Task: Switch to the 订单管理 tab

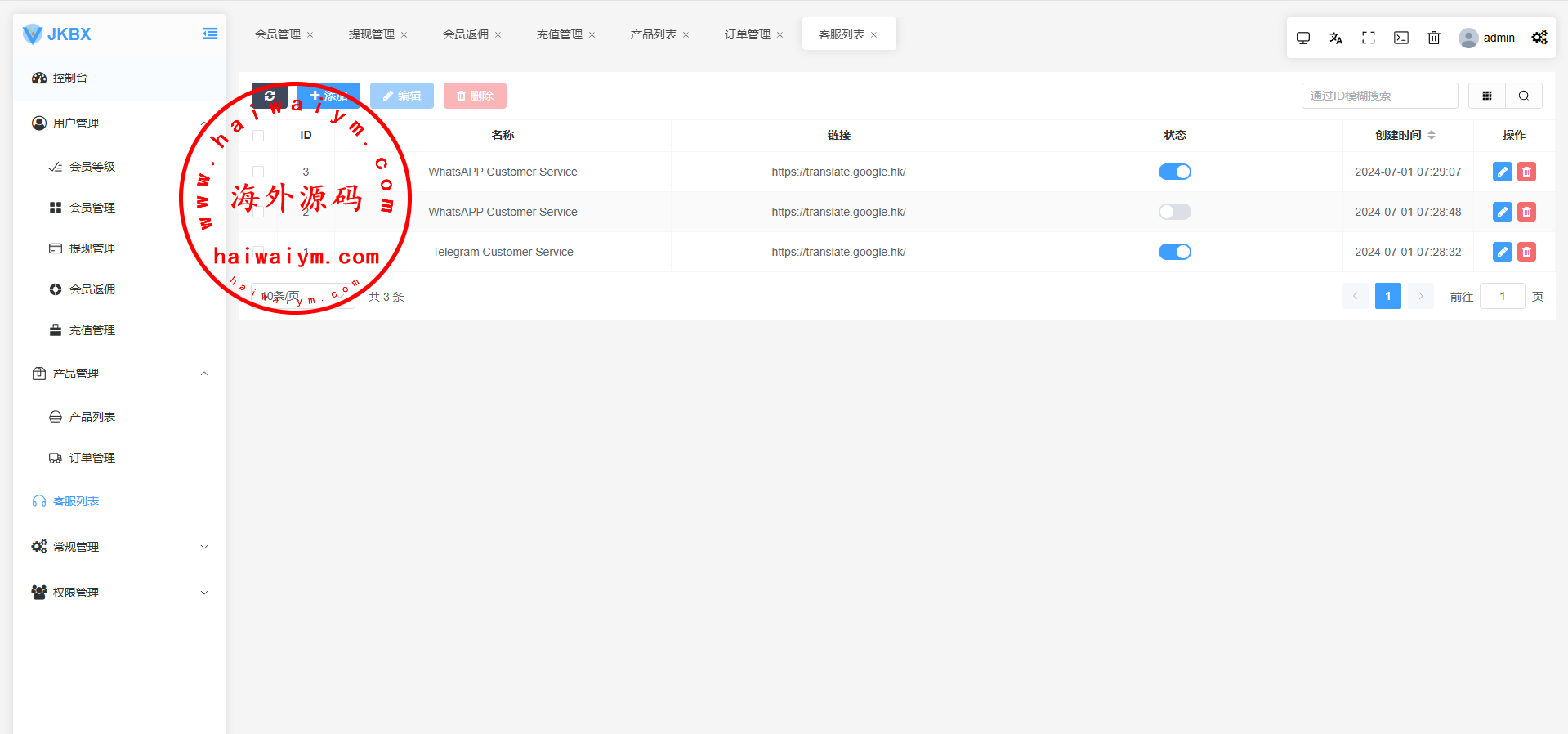Action: (x=748, y=34)
